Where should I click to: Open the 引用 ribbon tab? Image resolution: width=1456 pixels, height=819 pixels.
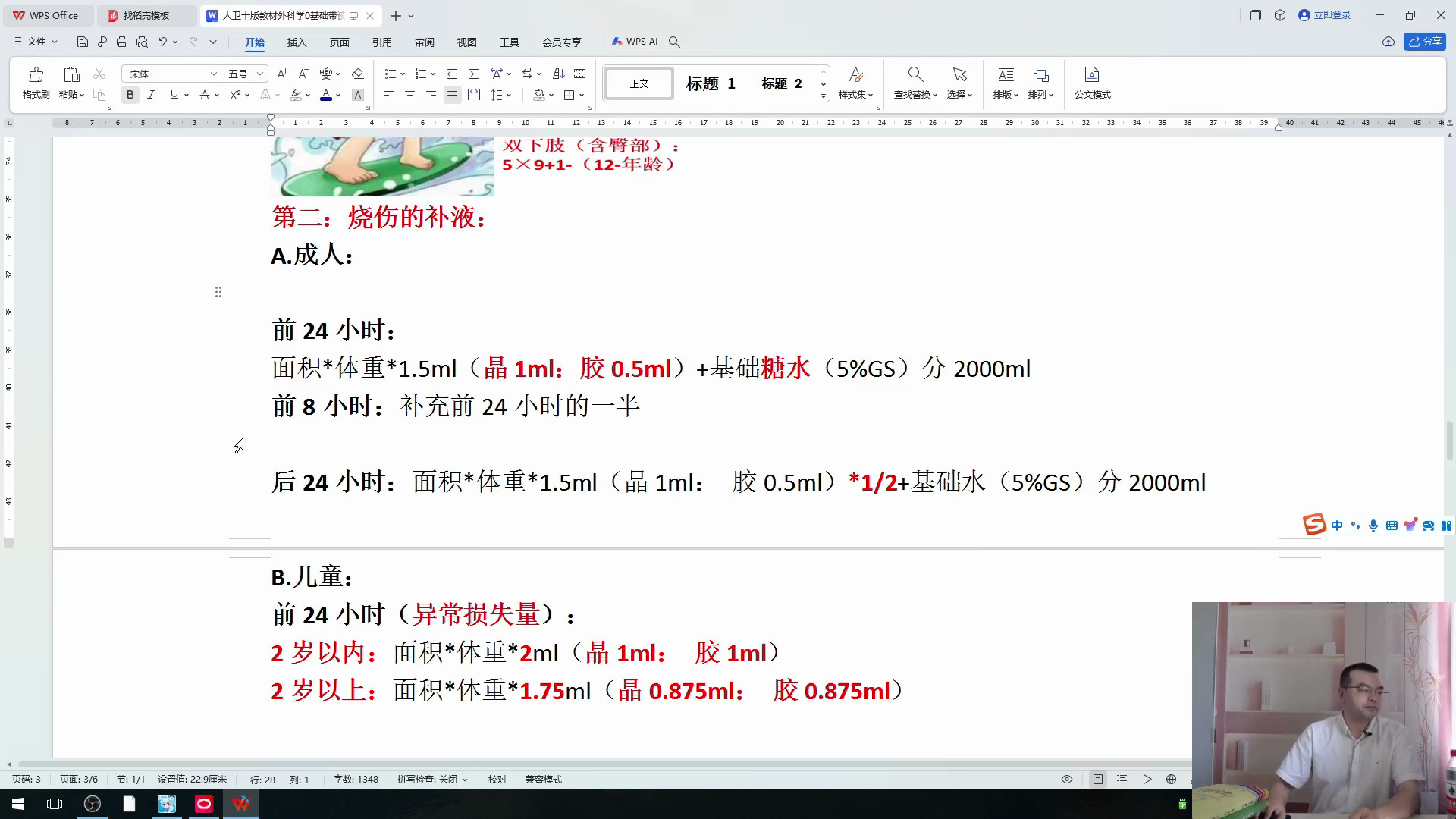(381, 41)
